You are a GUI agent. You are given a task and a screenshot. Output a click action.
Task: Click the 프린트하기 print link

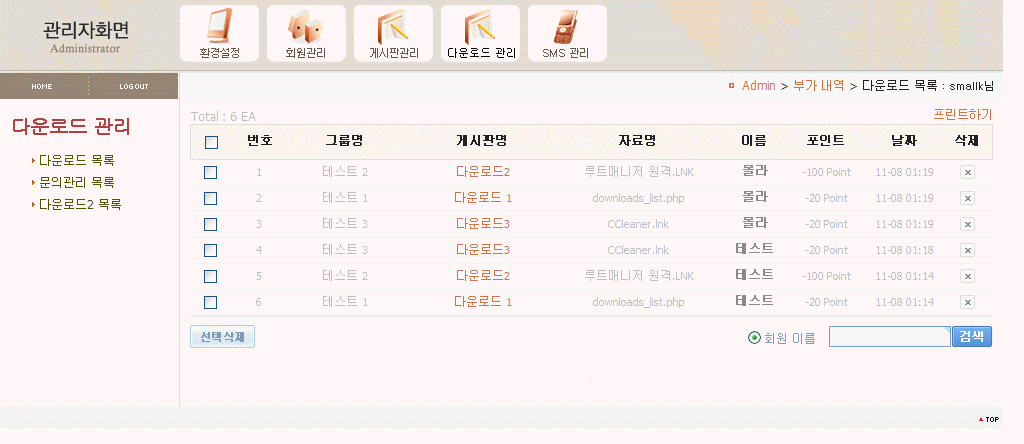point(963,114)
